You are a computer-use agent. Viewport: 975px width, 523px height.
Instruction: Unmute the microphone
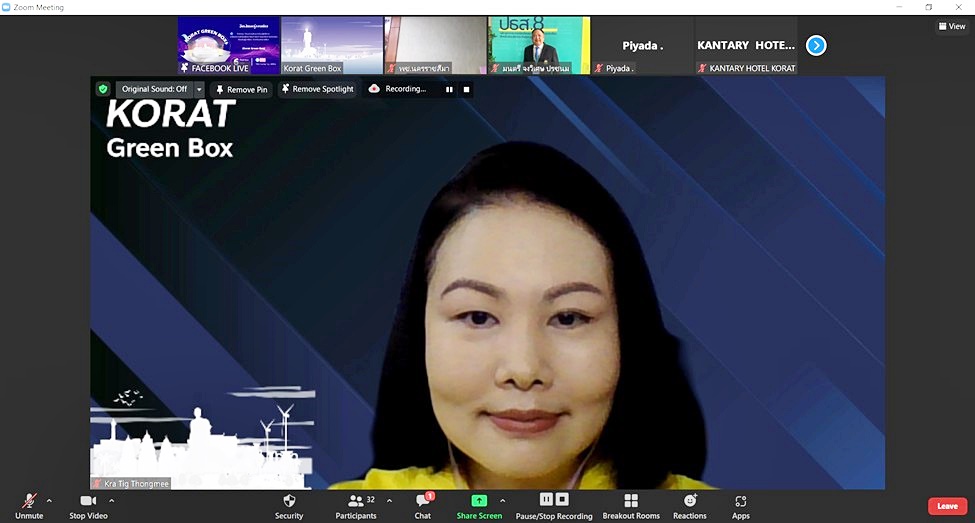[29, 506]
